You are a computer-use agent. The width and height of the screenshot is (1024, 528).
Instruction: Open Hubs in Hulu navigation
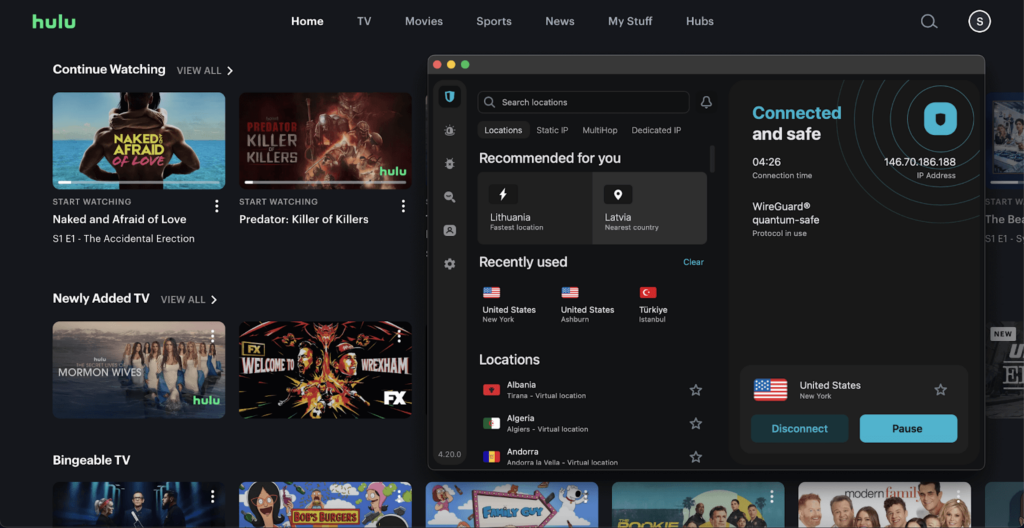point(699,22)
